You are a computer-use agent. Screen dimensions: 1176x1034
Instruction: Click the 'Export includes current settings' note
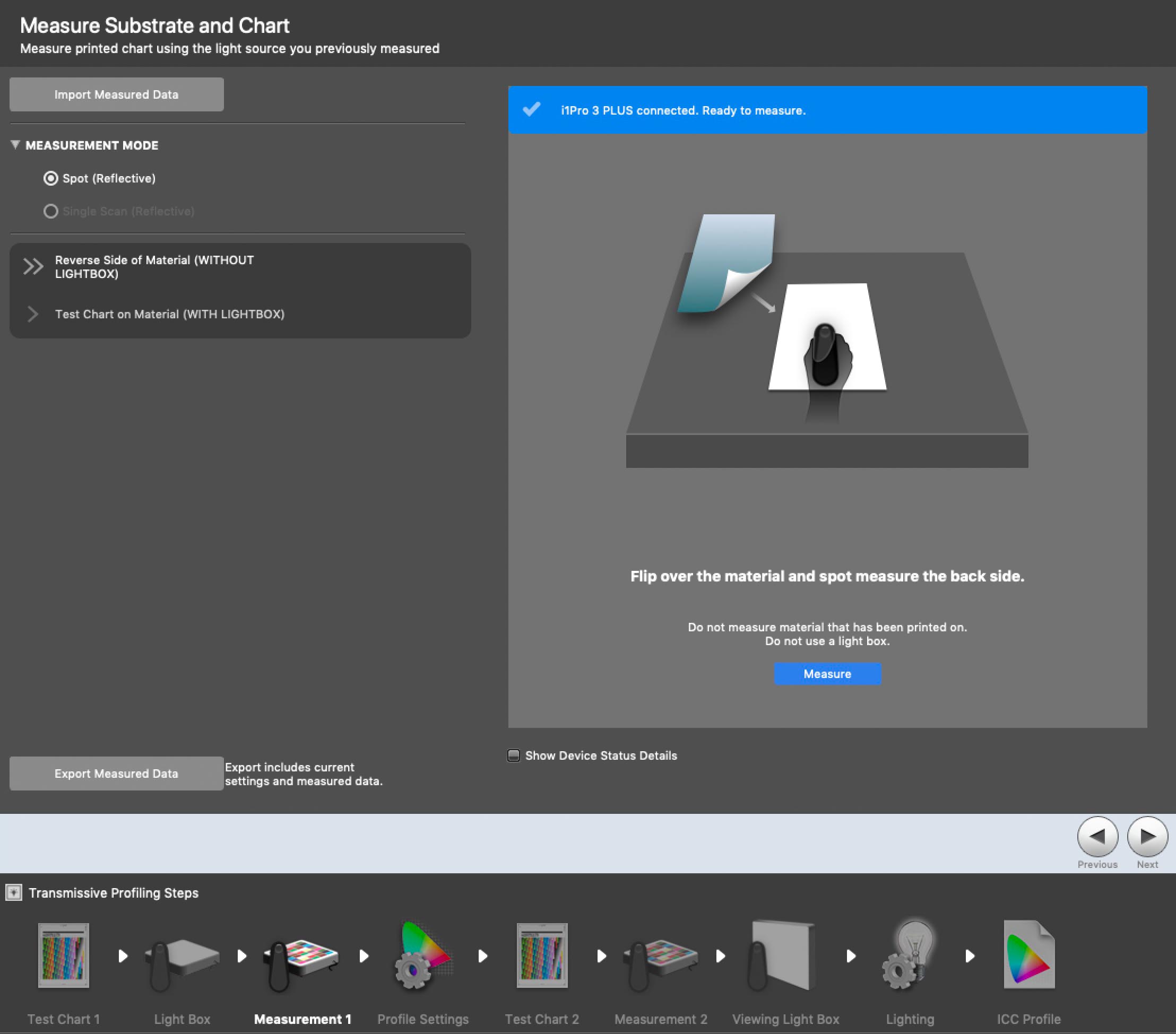[x=303, y=774]
